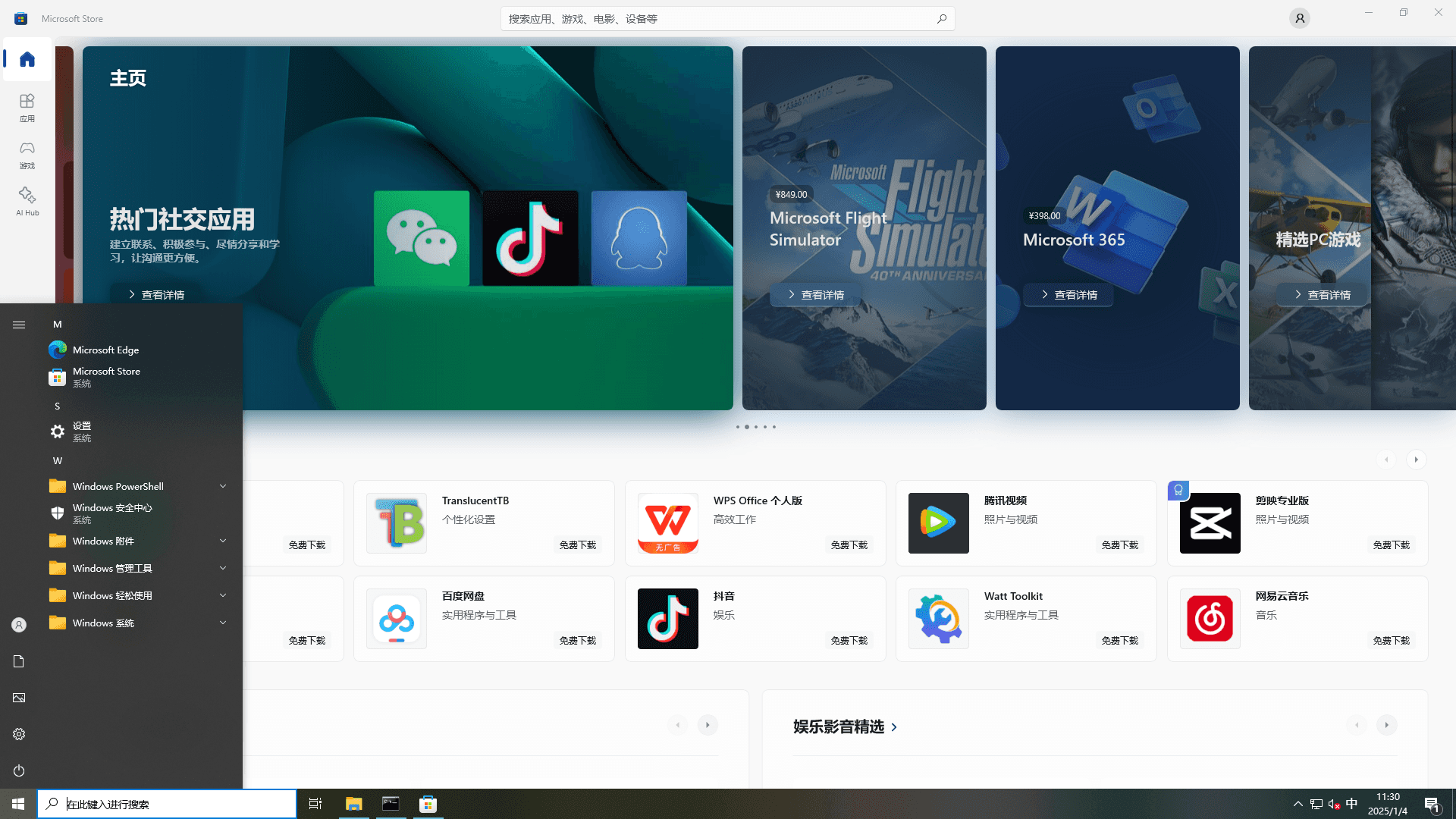Open File Explorer from the taskbar
Viewport: 1456px width, 819px height.
coord(353,804)
